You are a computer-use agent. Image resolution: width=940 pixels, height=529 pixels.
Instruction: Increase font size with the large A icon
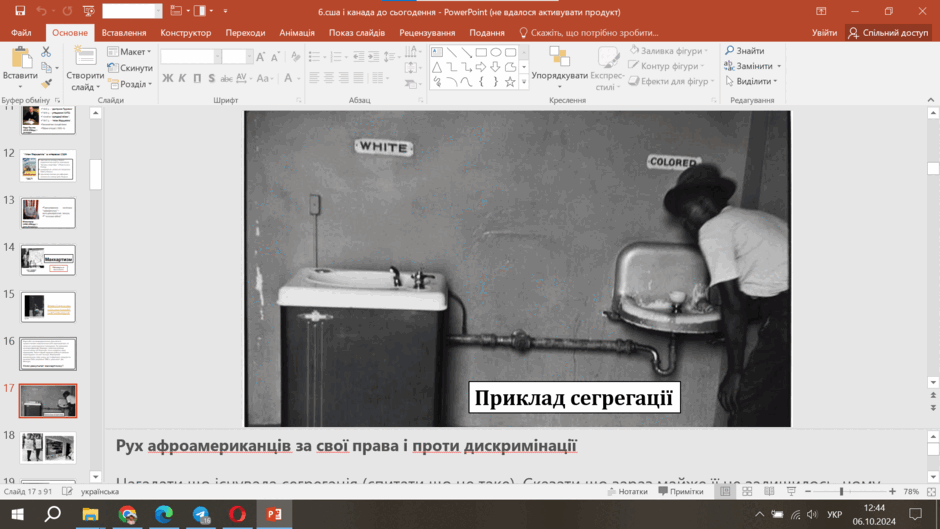coord(260,57)
